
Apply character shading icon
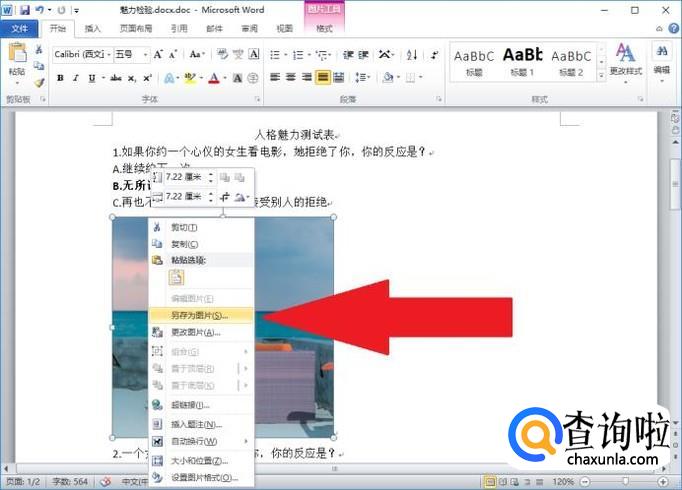coord(237,78)
